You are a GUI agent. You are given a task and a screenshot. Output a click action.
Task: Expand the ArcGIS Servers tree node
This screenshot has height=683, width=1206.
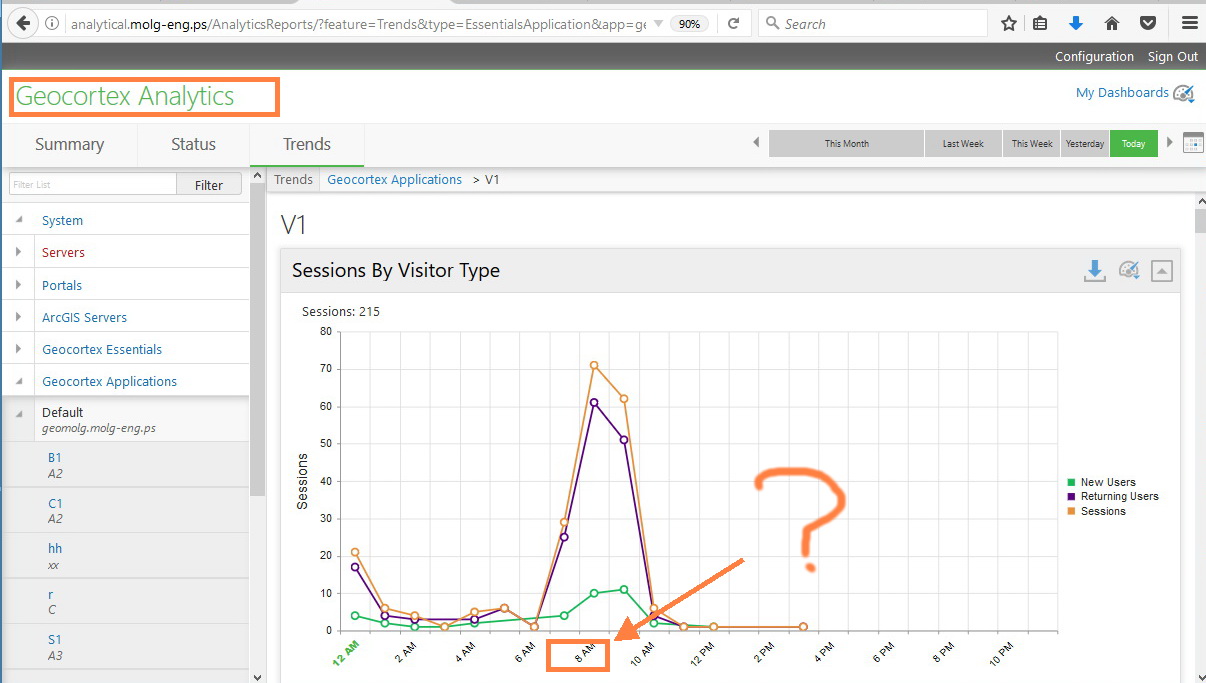click(19, 317)
